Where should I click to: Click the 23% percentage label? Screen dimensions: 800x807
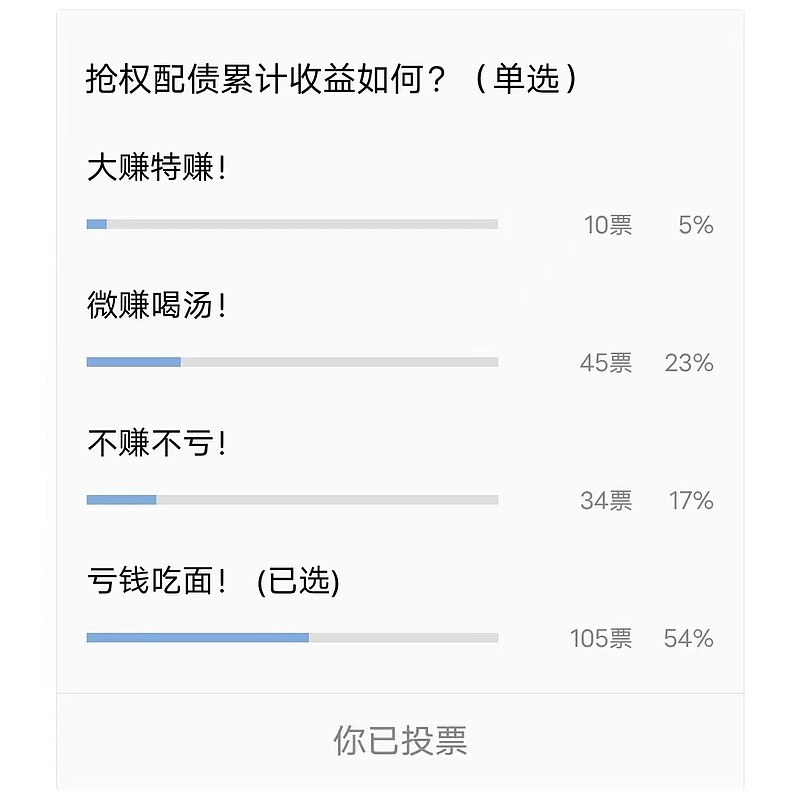coord(689,363)
